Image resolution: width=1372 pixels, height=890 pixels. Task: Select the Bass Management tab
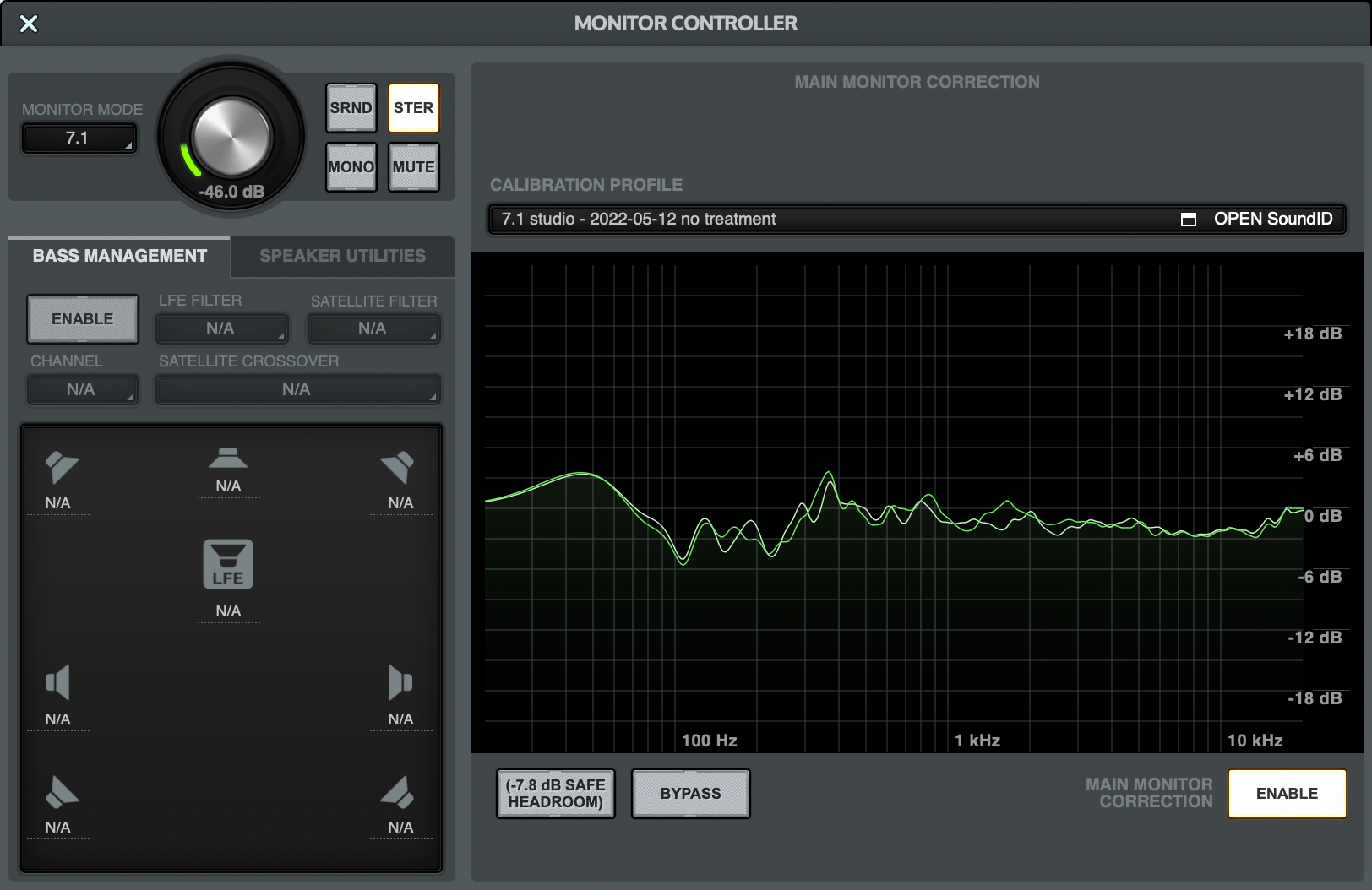pos(119,256)
